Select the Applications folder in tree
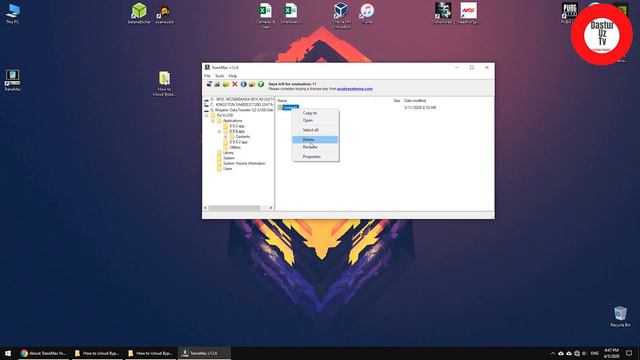The height and width of the screenshot is (360, 640). point(232,121)
